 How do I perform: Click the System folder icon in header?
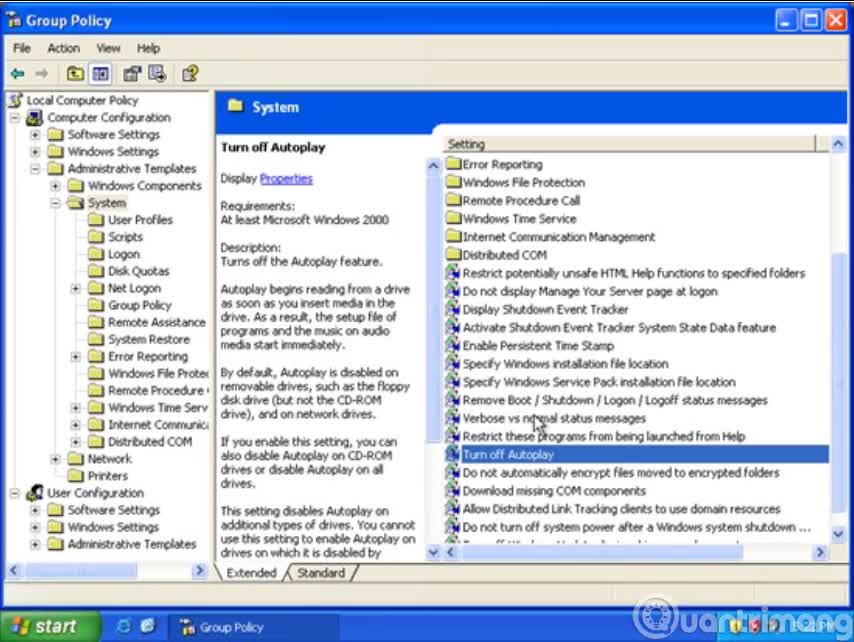coord(235,106)
